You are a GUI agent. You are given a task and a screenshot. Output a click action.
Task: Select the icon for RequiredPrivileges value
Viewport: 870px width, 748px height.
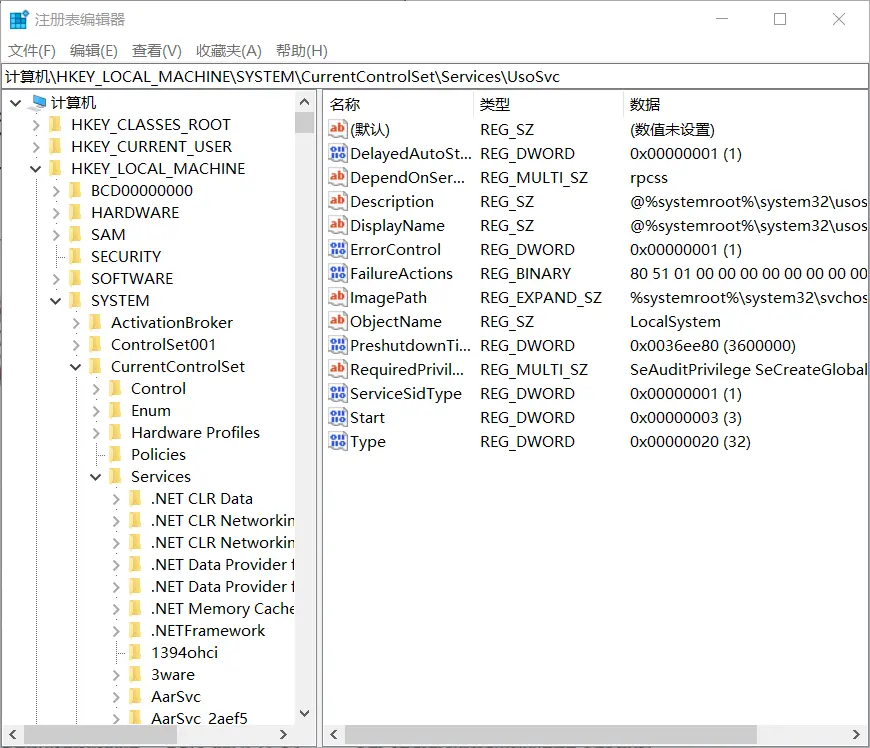coord(337,369)
